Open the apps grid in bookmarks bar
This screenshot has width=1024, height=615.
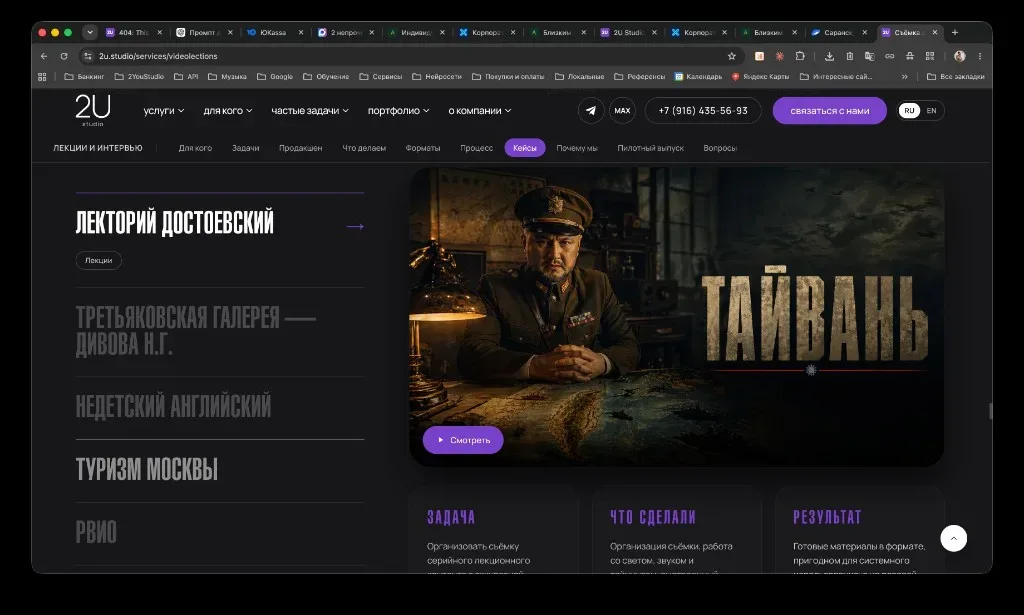42,76
